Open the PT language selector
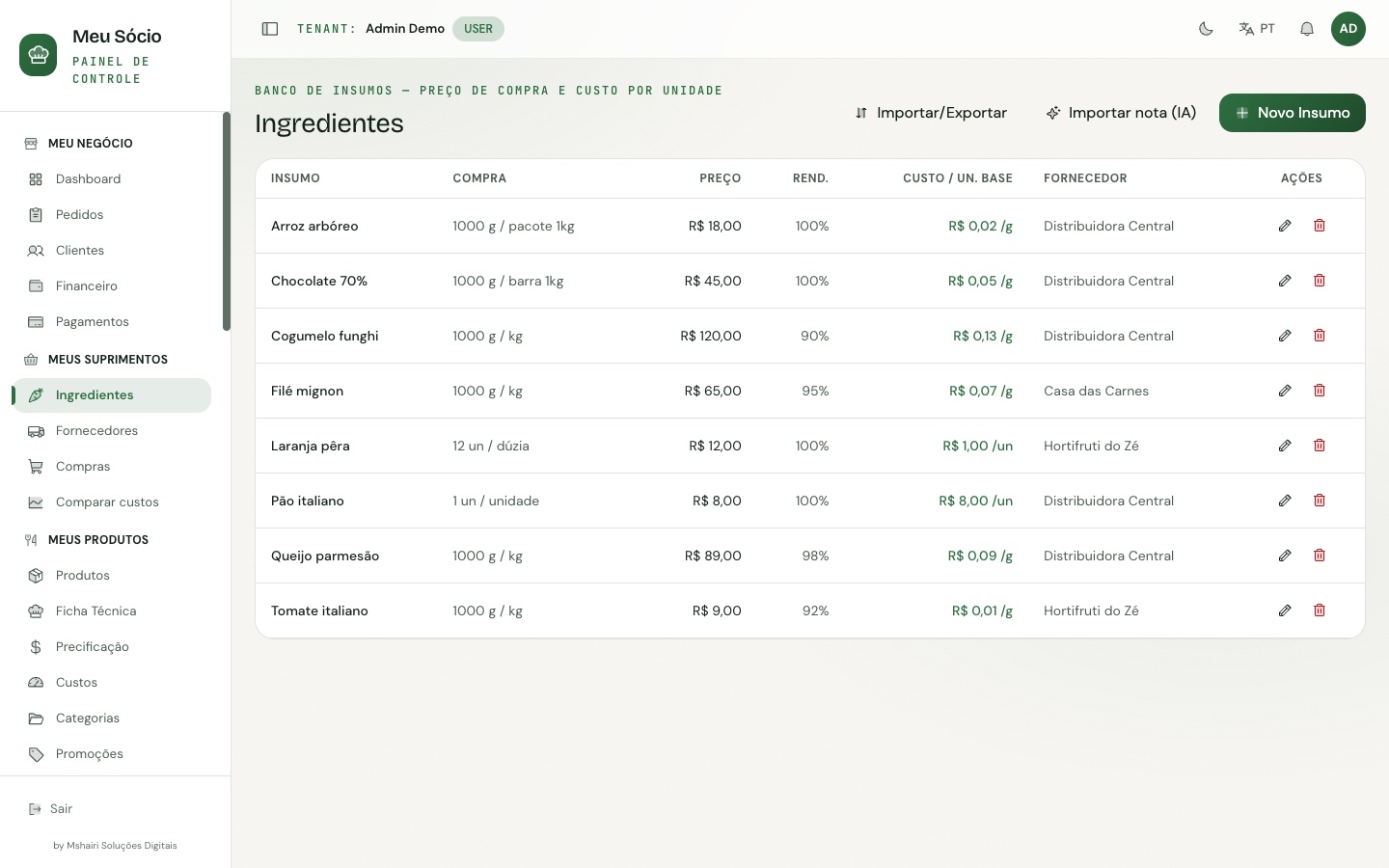 (1257, 29)
